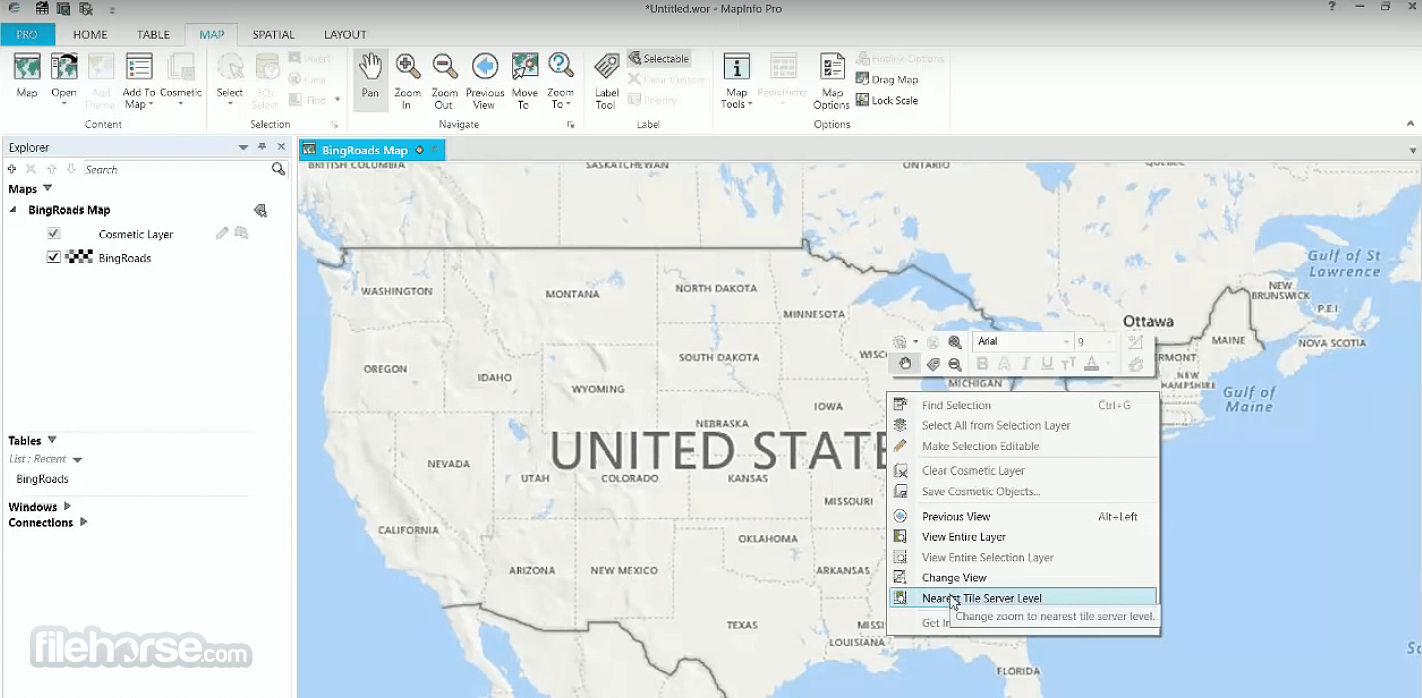Close the Explorer panel
This screenshot has height=698, width=1422.
pyautogui.click(x=281, y=147)
